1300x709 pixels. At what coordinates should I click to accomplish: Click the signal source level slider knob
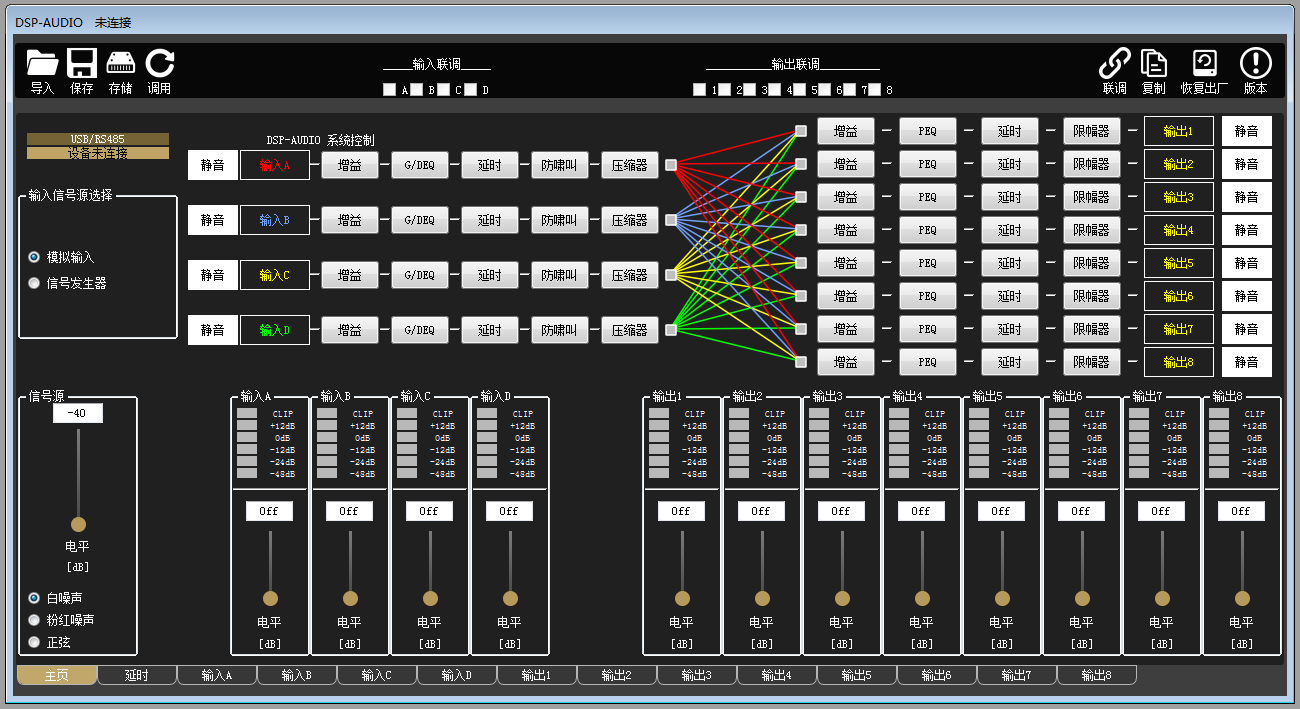click(78, 524)
